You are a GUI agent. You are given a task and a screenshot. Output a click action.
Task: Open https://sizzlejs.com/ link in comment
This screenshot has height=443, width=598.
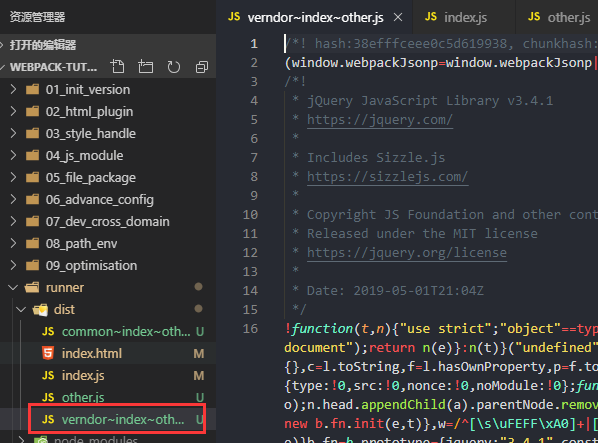coord(387,177)
